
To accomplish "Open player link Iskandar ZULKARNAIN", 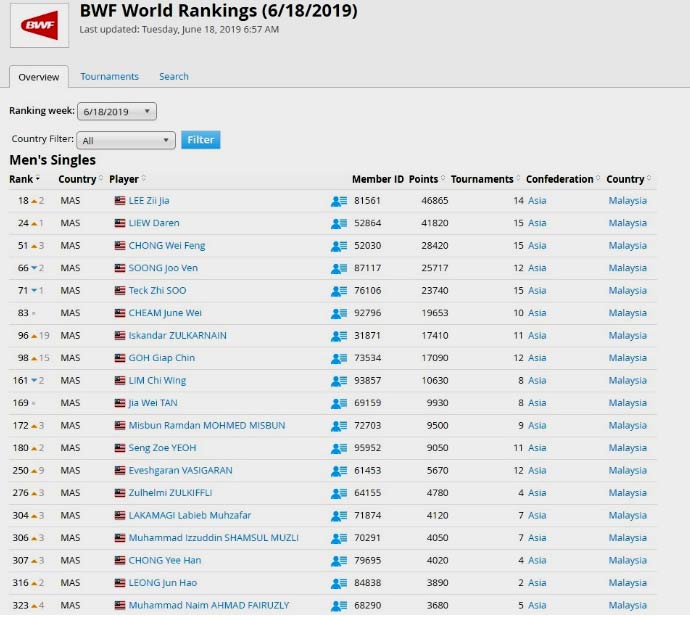I will (177, 336).
